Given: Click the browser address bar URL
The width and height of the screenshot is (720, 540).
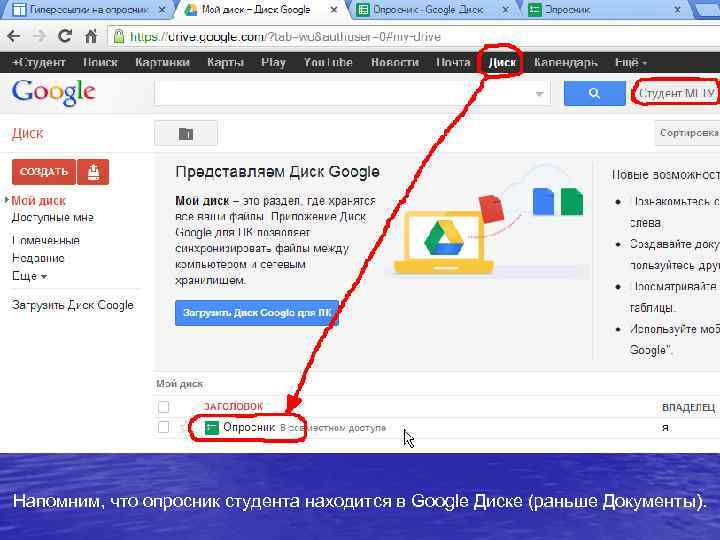Looking at the screenshot, I should [x=285, y=36].
